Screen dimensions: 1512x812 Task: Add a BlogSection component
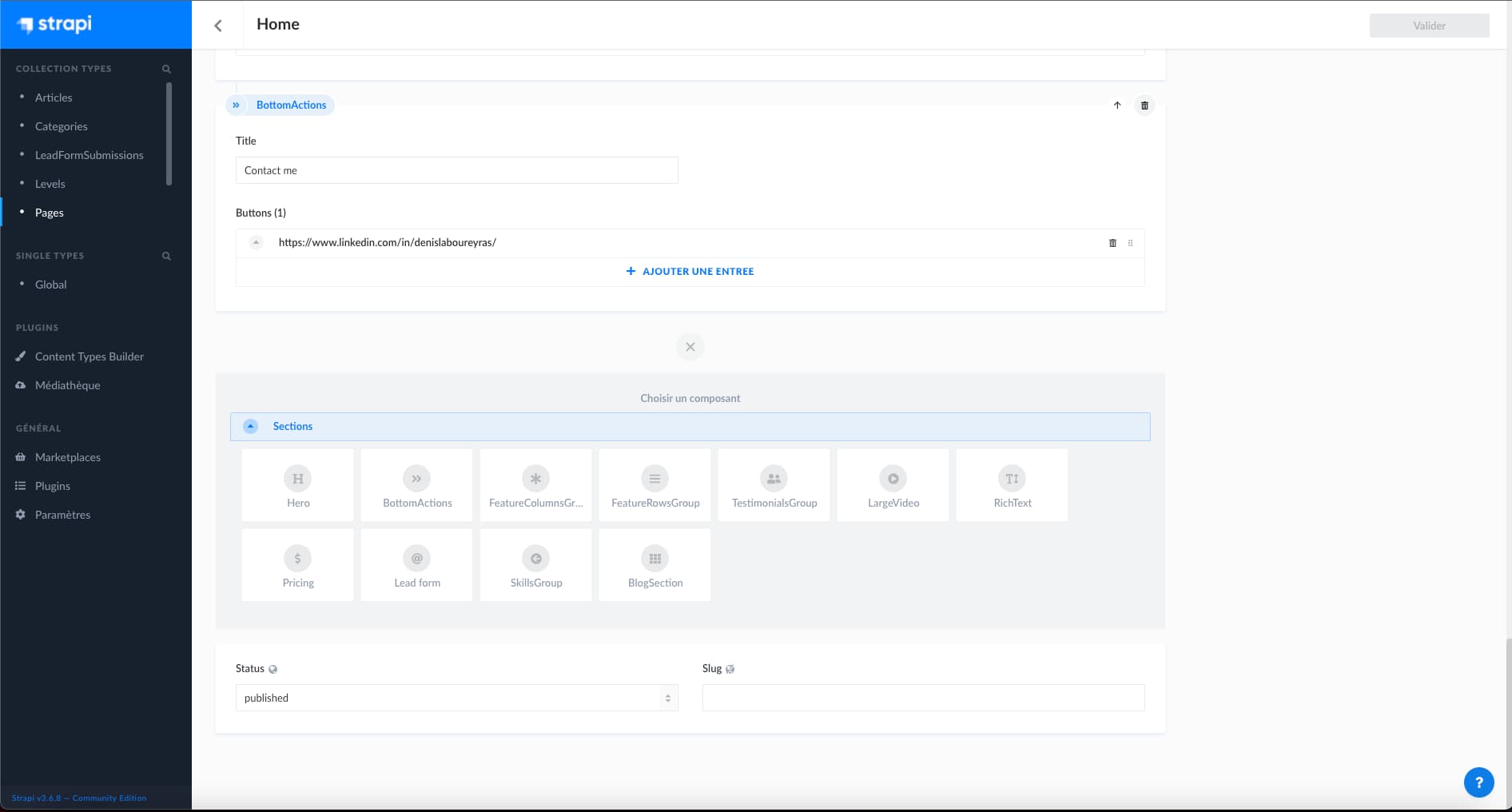point(654,564)
